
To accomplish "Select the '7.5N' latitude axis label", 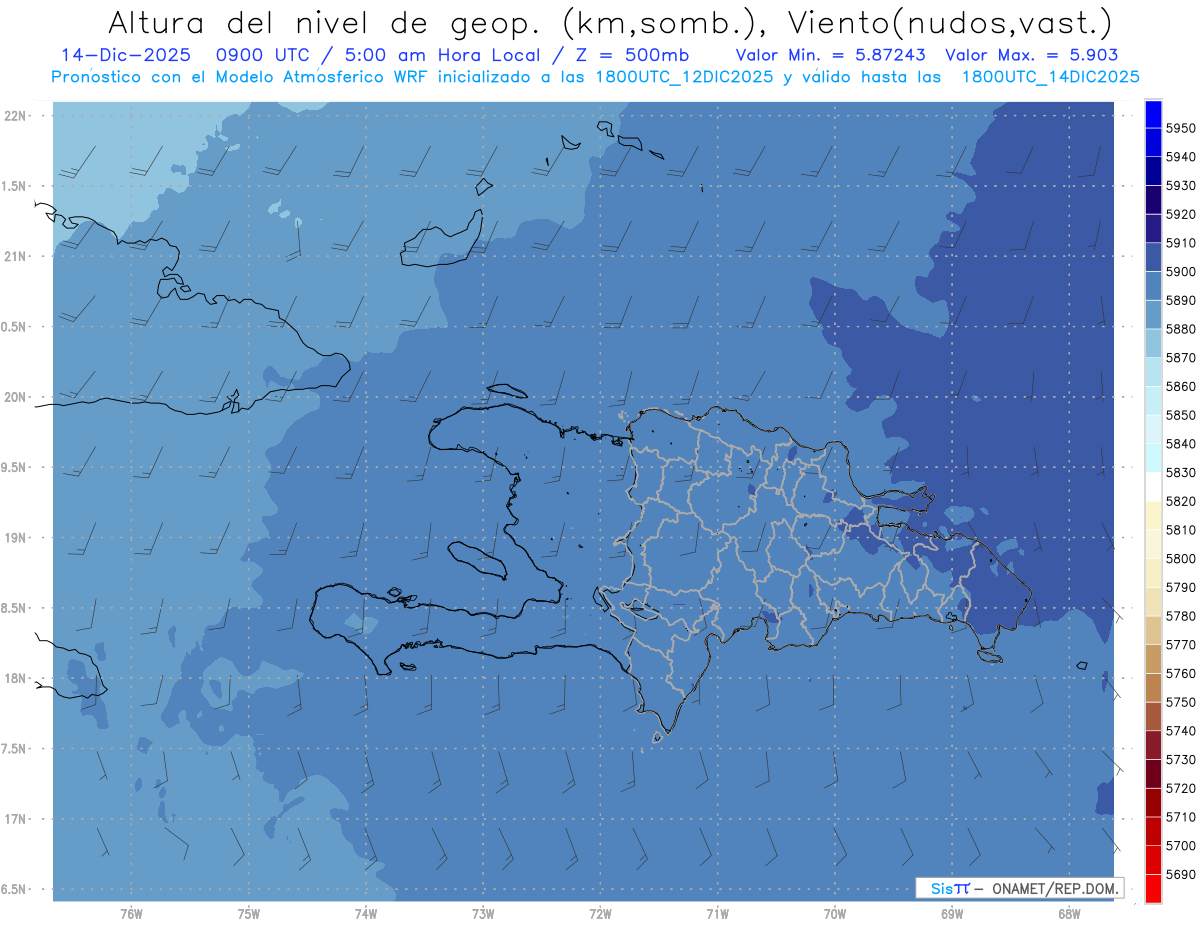I will (15, 748).
